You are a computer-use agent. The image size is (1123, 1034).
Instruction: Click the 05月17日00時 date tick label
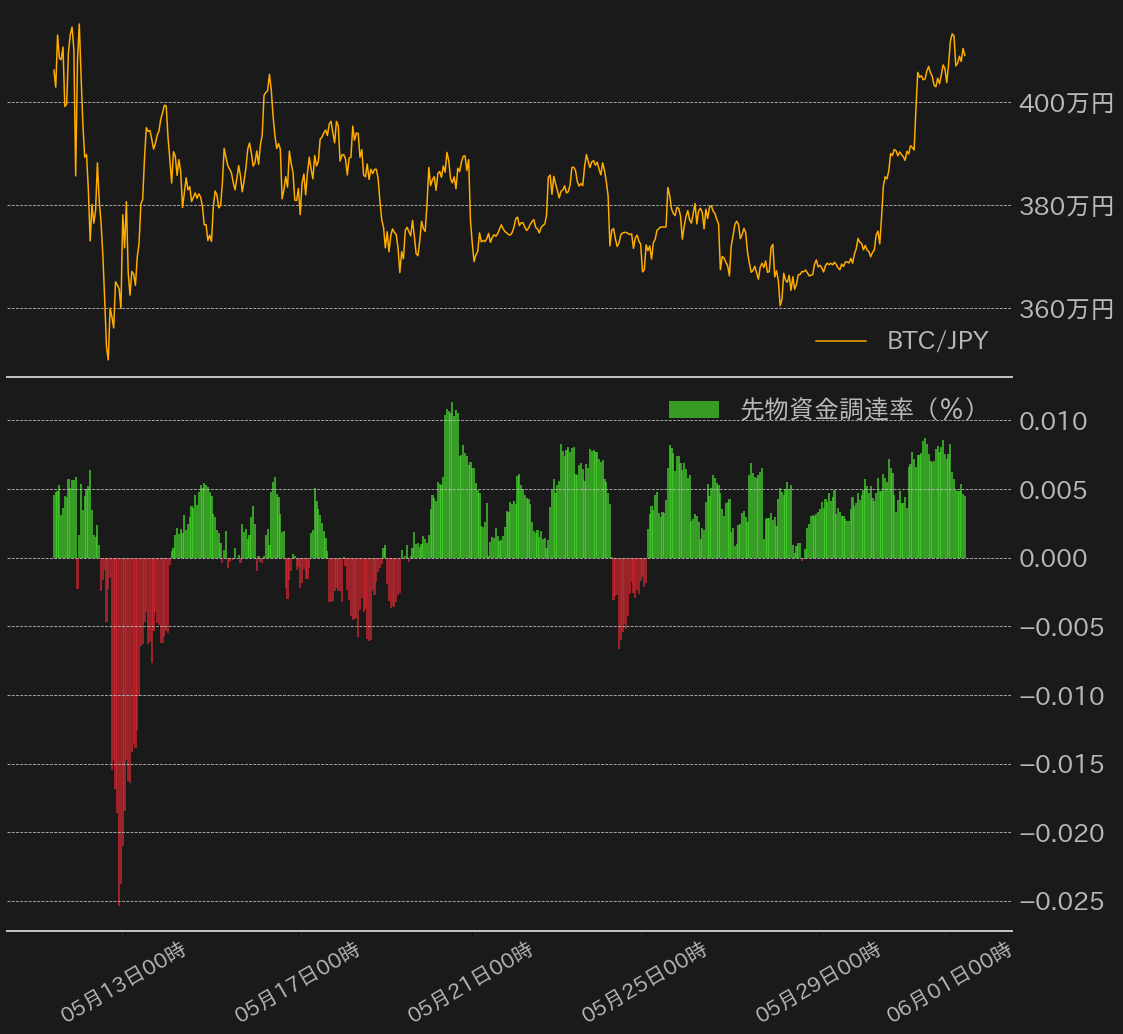297,982
